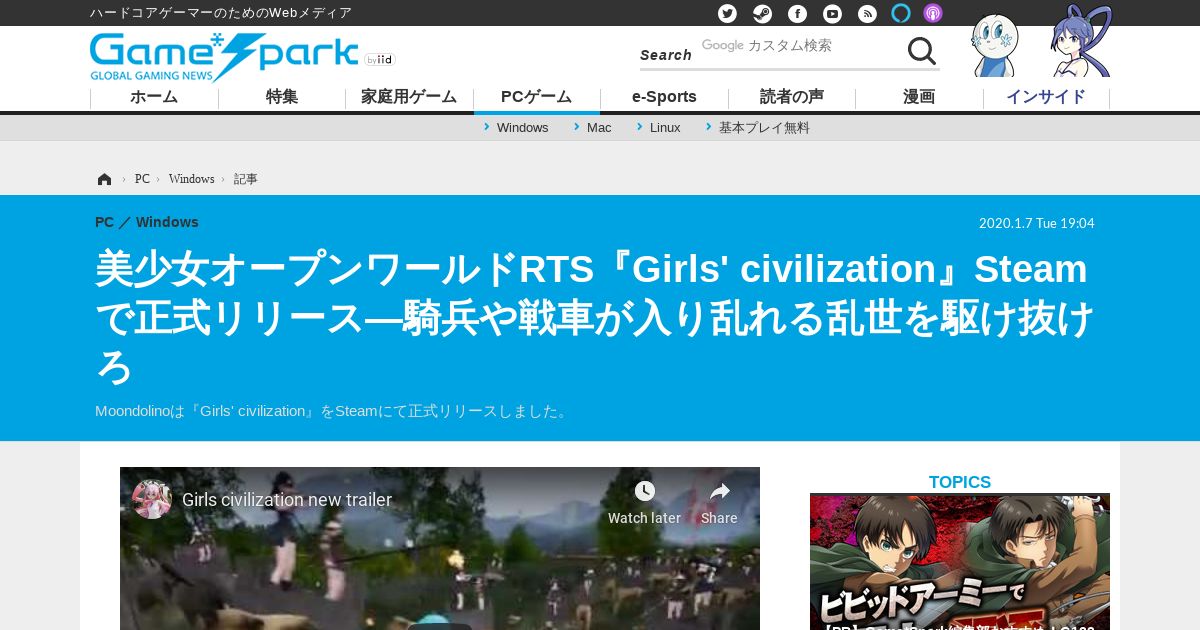Open the ホーム menu tab
Screen dimensions: 1200x630
(x=154, y=97)
